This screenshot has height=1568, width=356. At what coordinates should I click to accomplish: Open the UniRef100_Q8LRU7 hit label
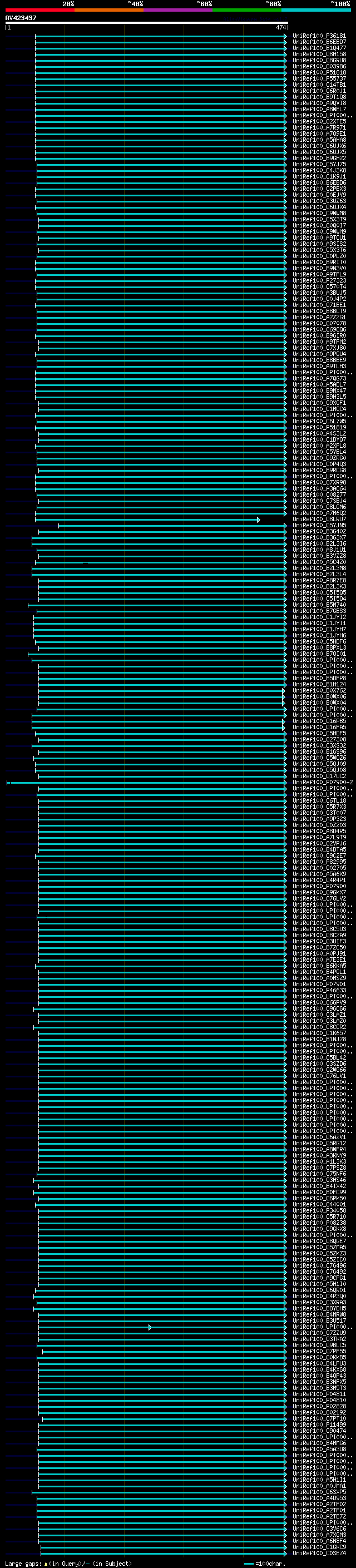click(319, 519)
